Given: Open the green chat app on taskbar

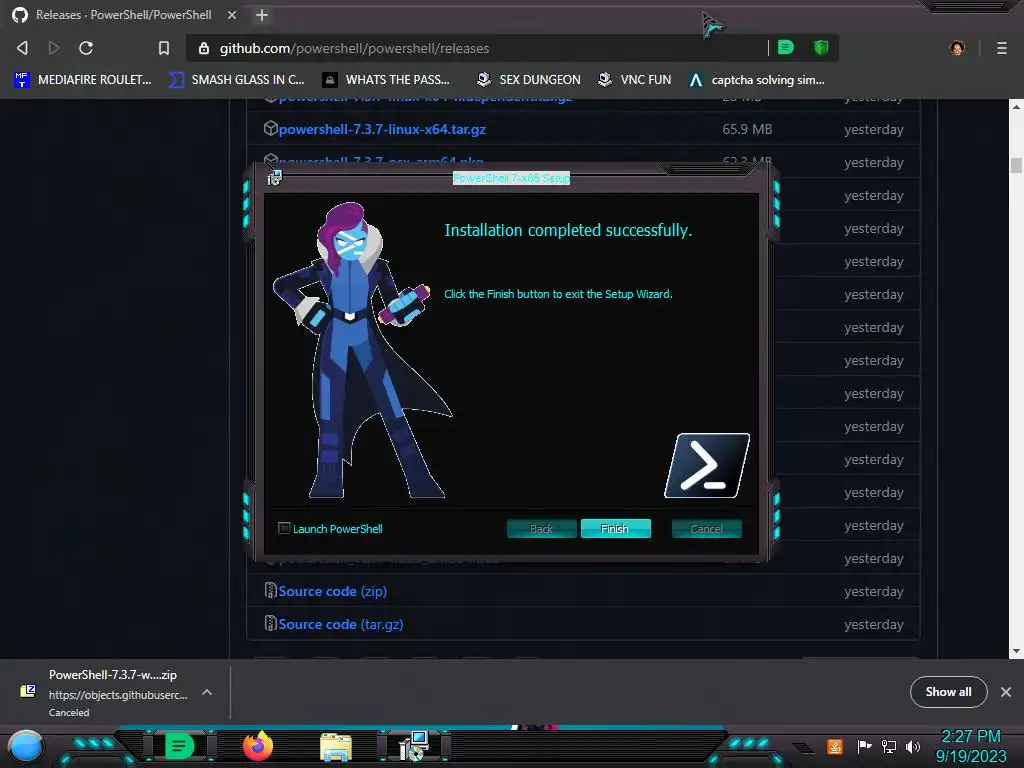Looking at the screenshot, I should click(179, 746).
